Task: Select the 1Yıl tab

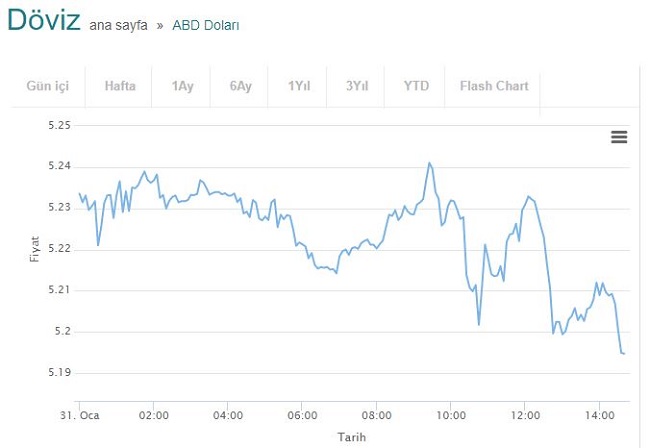Action: pyautogui.click(x=299, y=86)
